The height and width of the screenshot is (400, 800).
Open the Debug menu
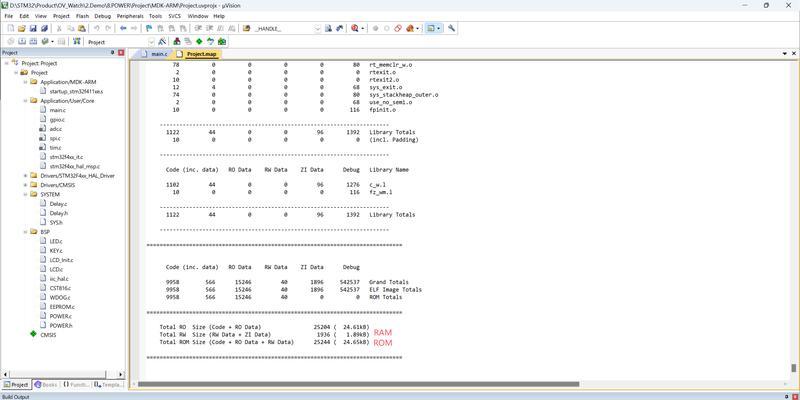pyautogui.click(x=103, y=16)
